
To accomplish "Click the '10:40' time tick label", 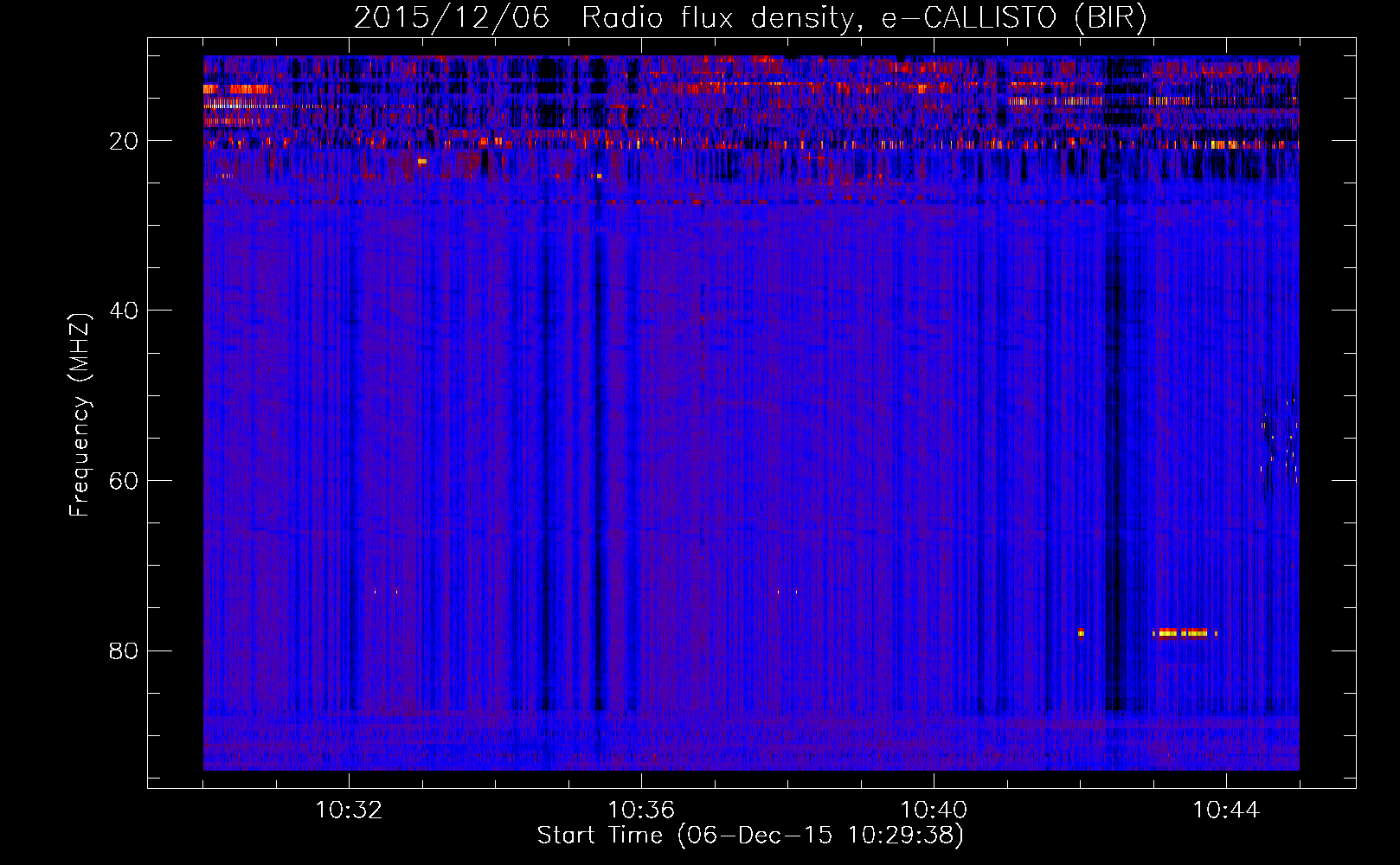I will point(934,811).
